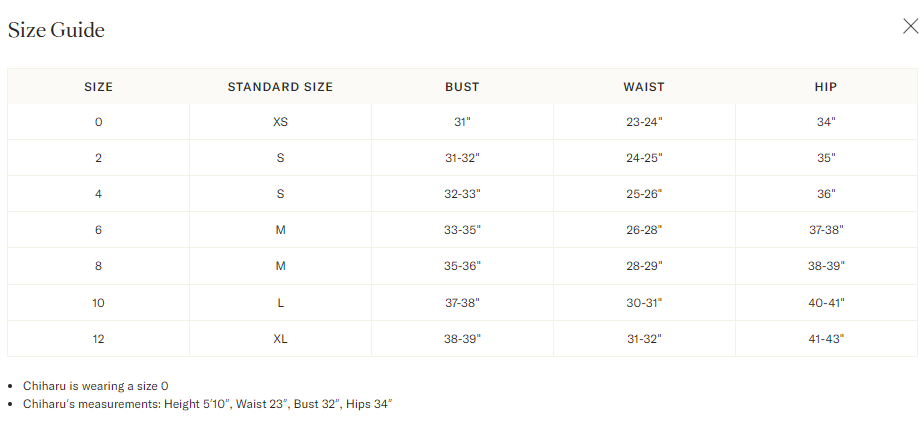921x447 pixels.
Task: Click the WAIST column header
Action: point(644,87)
